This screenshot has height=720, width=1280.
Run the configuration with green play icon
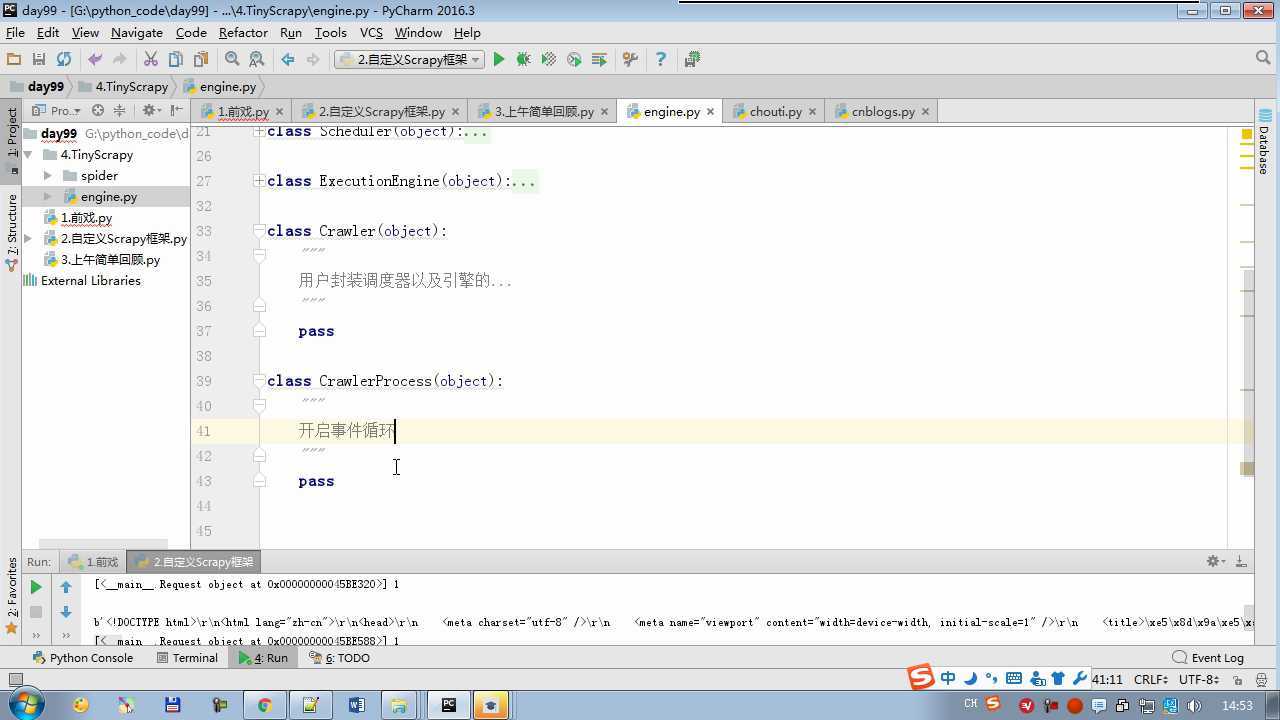pyautogui.click(x=499, y=60)
